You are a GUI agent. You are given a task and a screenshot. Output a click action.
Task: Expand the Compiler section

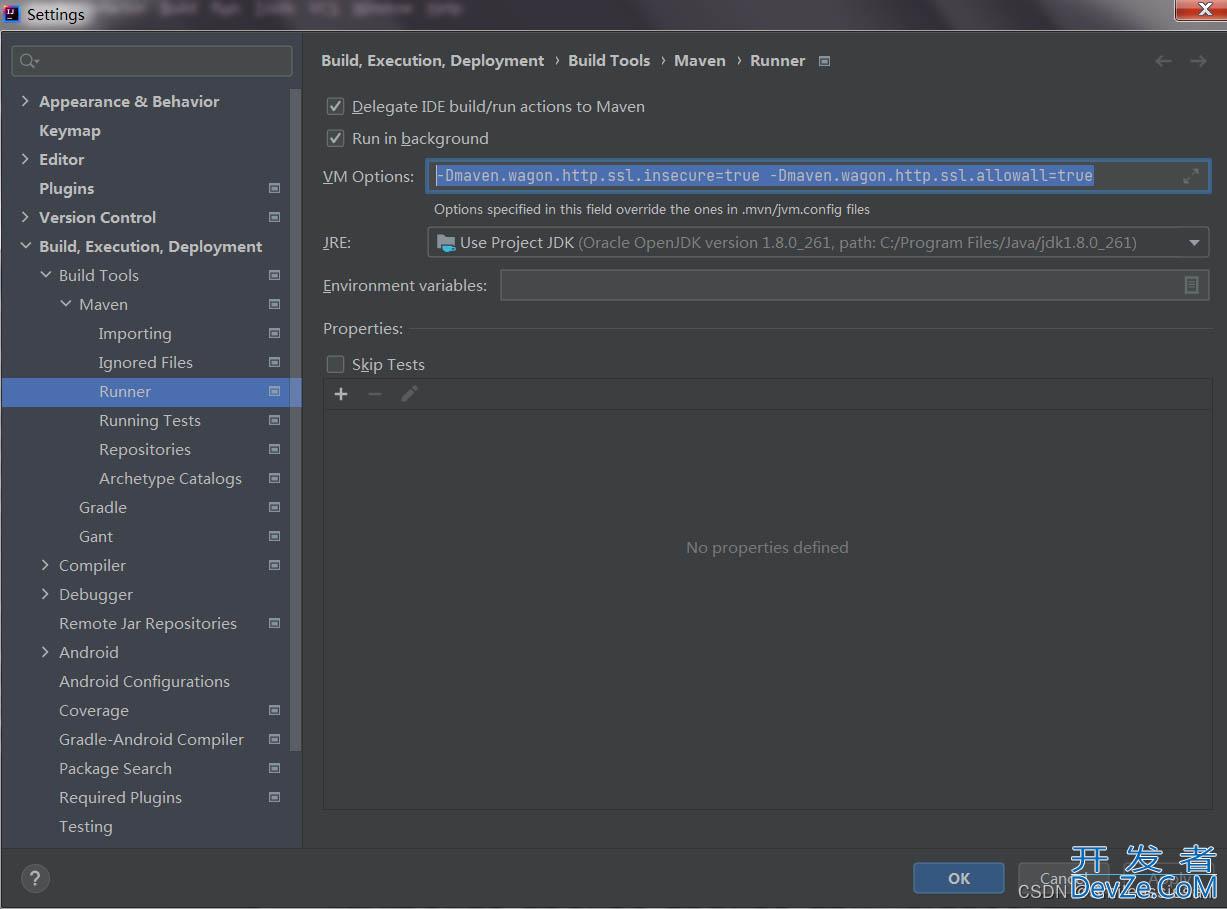pyautogui.click(x=45, y=565)
